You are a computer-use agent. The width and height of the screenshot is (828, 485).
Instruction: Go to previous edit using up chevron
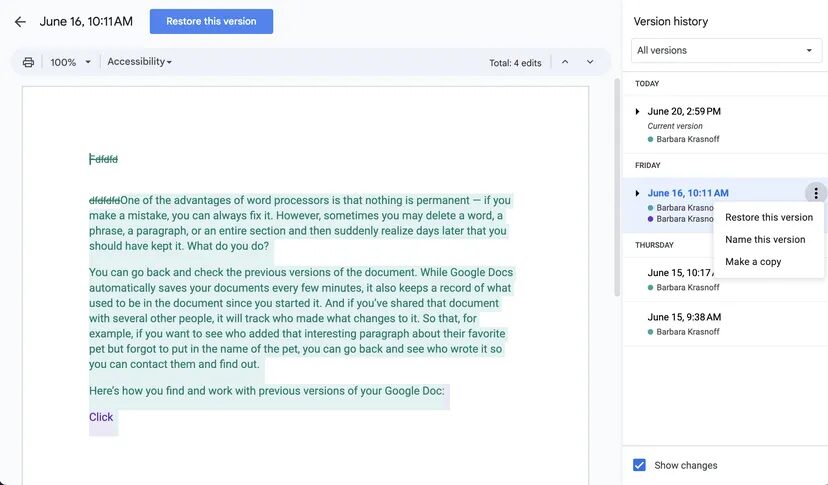(x=565, y=62)
